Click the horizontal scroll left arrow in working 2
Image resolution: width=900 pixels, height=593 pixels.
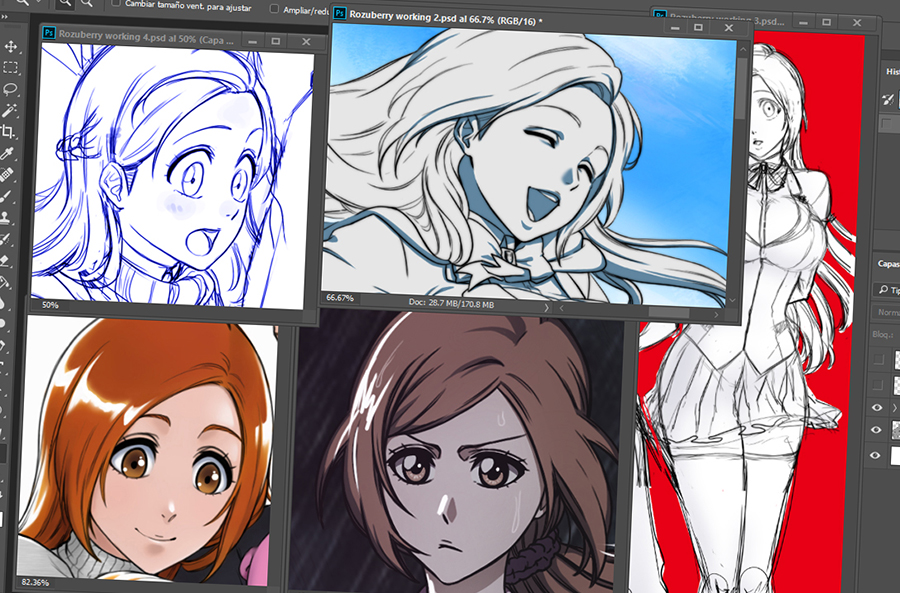[x=561, y=308]
